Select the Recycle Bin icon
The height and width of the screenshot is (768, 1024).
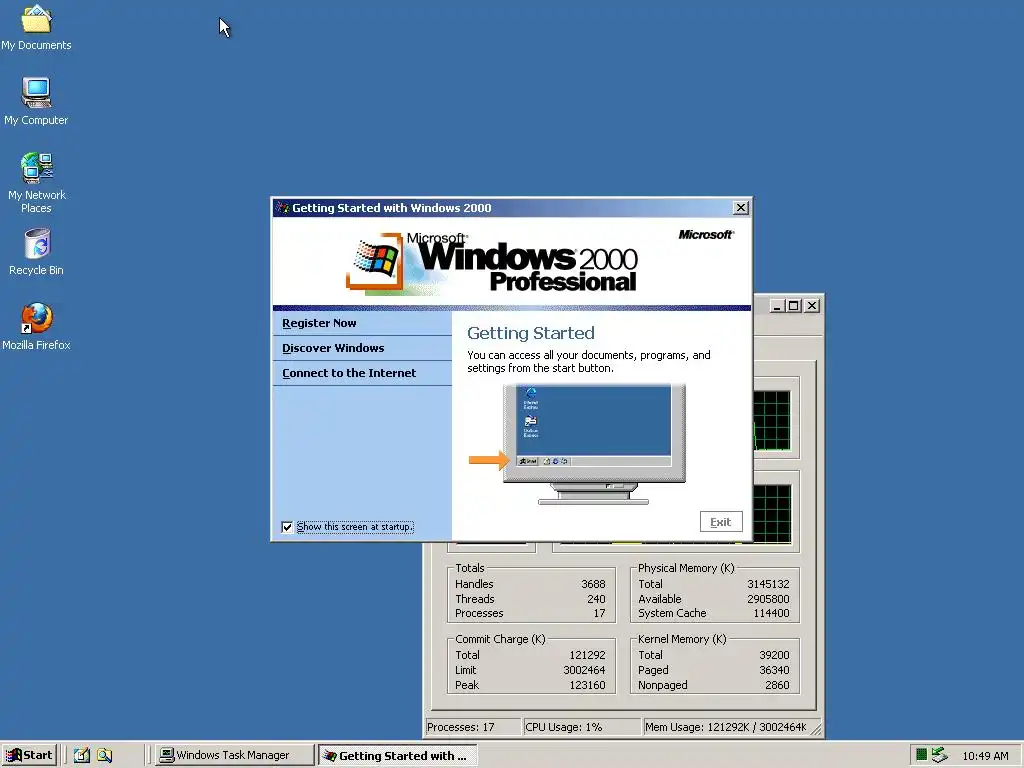coord(37,251)
